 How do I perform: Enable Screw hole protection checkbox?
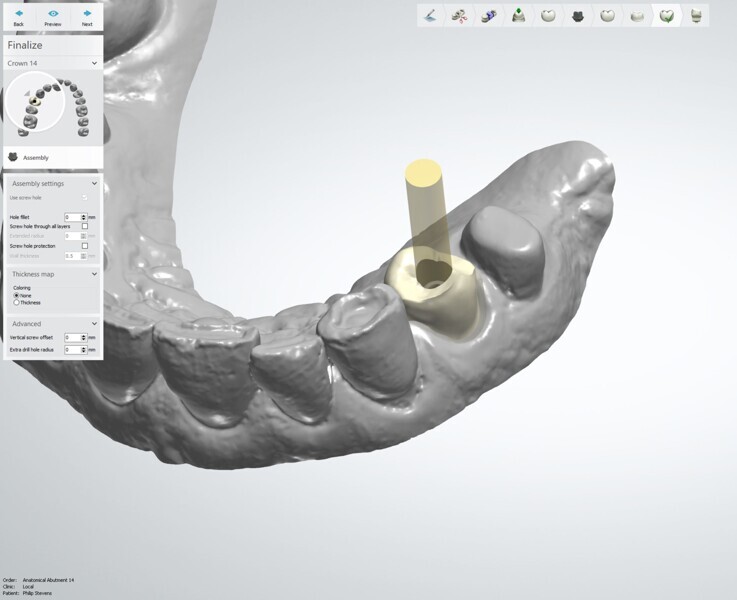pos(85,246)
